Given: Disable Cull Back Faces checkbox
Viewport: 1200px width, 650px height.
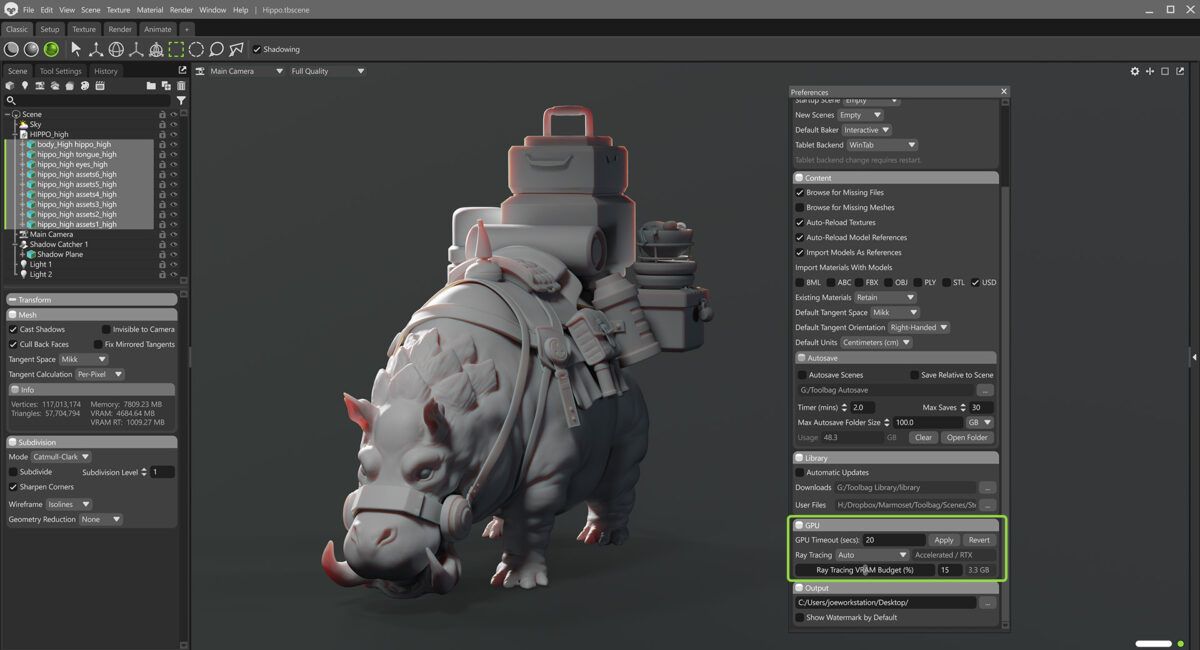Looking at the screenshot, I should 14,344.
